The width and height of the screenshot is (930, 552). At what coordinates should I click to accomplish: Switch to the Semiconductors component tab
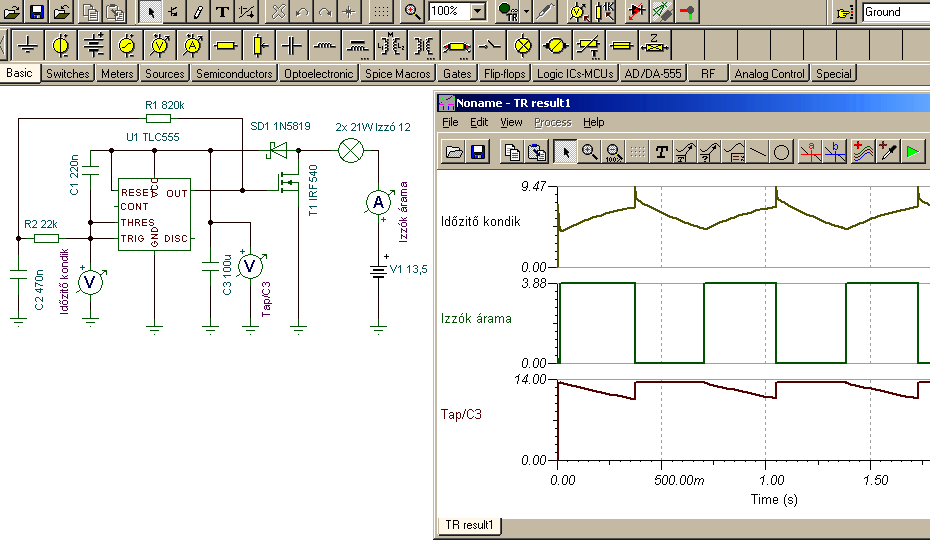234,74
